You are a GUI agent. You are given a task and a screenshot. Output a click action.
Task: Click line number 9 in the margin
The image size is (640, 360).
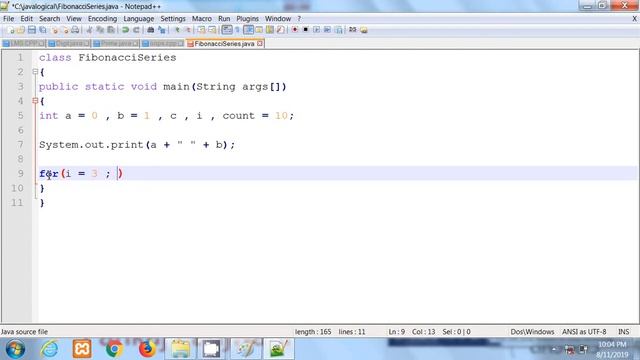[20, 174]
